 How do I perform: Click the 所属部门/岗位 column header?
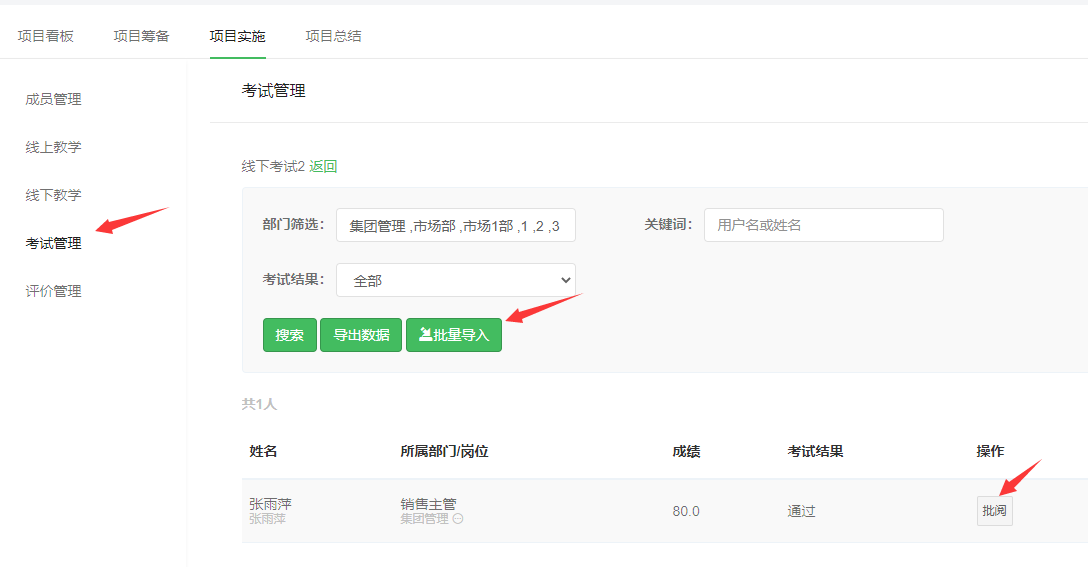(444, 452)
